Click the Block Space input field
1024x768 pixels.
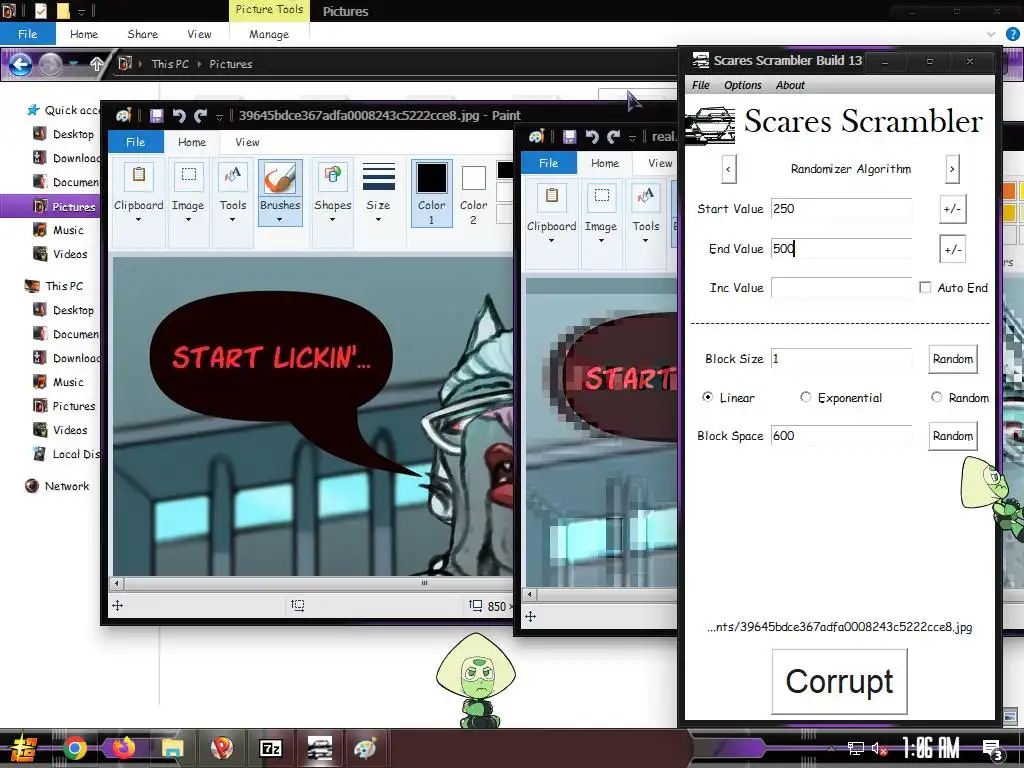tap(841, 436)
